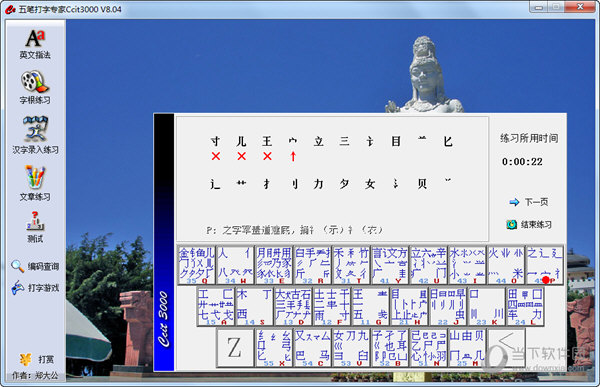Click the 练习所用时间 label
This screenshot has width=600, height=387.
tap(529, 138)
